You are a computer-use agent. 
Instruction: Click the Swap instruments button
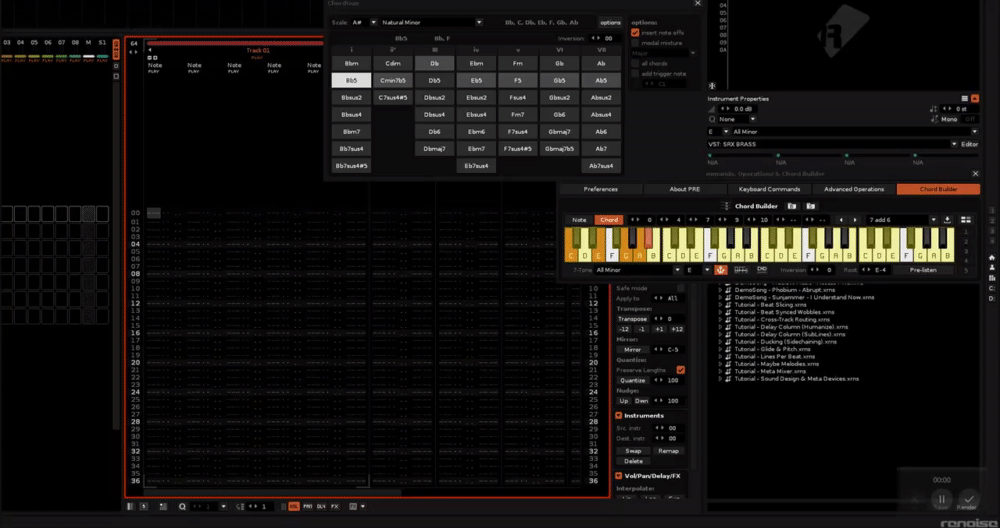[x=633, y=451]
